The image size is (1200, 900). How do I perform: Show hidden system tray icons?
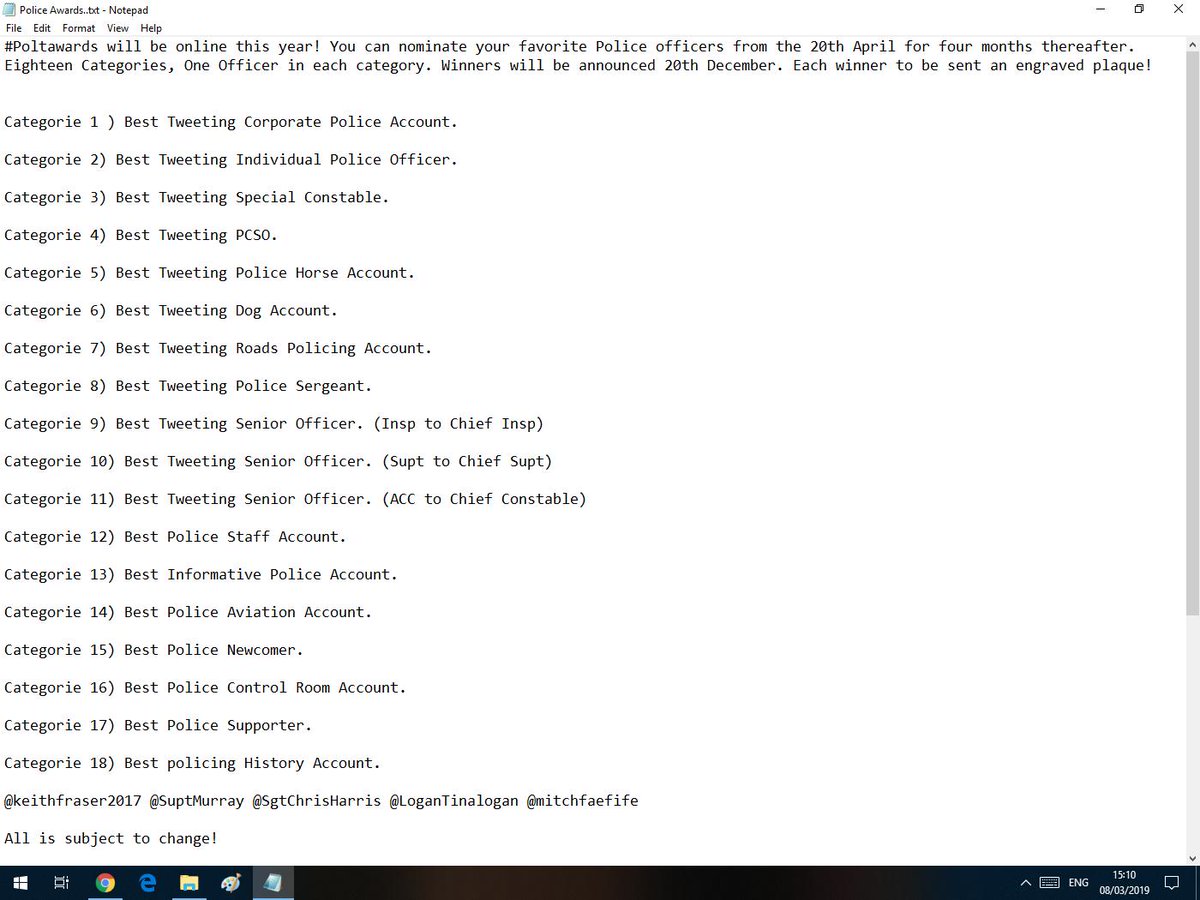pos(1025,883)
